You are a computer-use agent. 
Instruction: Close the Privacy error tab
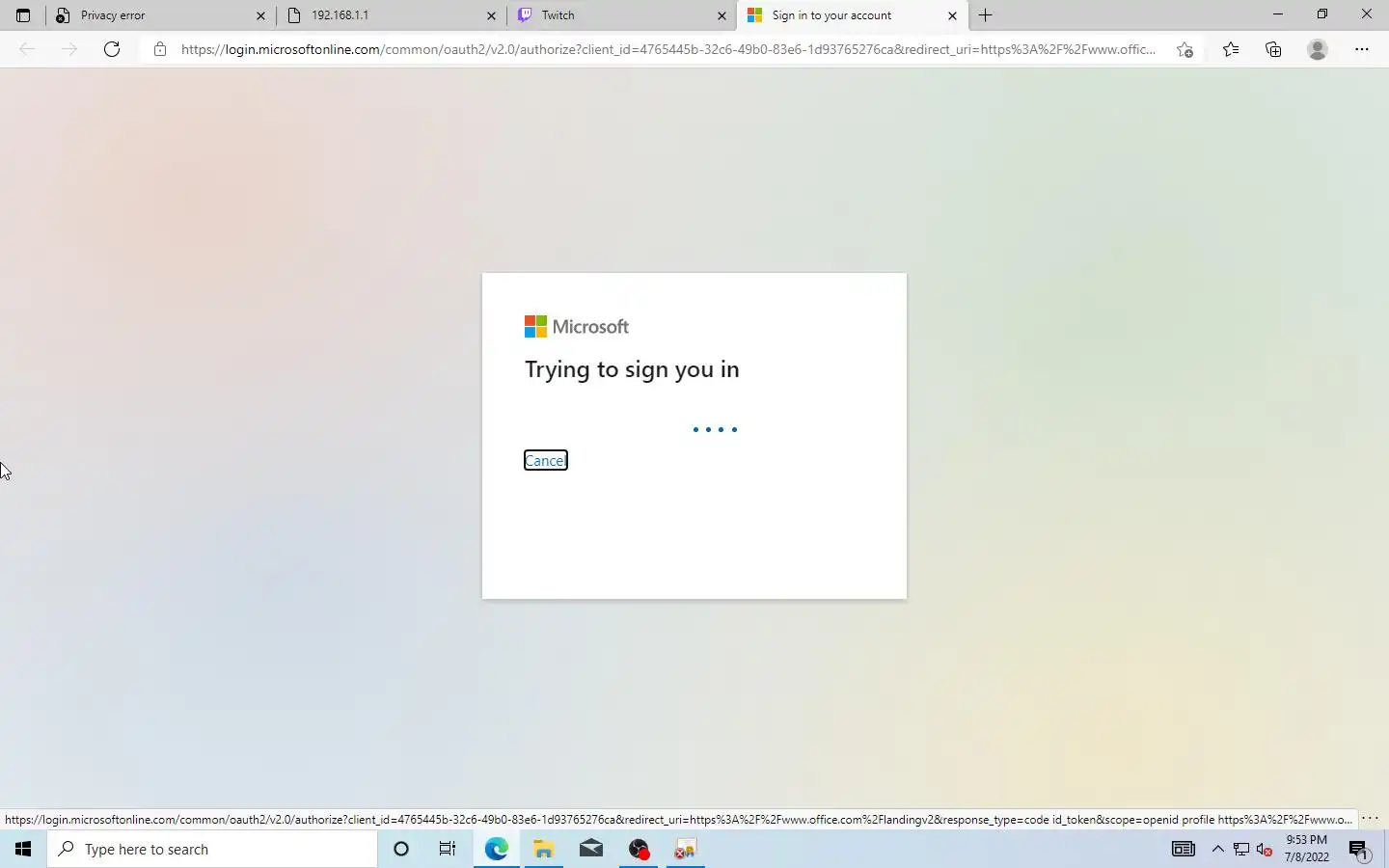coord(260,15)
